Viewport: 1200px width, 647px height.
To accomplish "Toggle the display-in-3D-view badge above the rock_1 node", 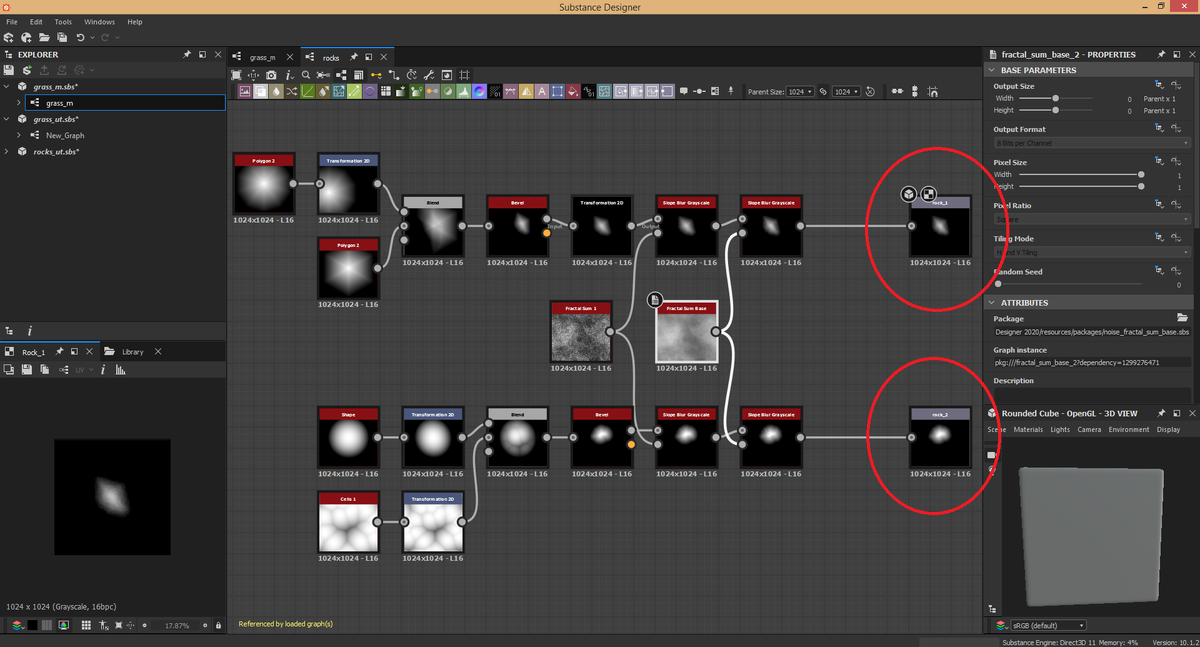I will pos(907,194).
